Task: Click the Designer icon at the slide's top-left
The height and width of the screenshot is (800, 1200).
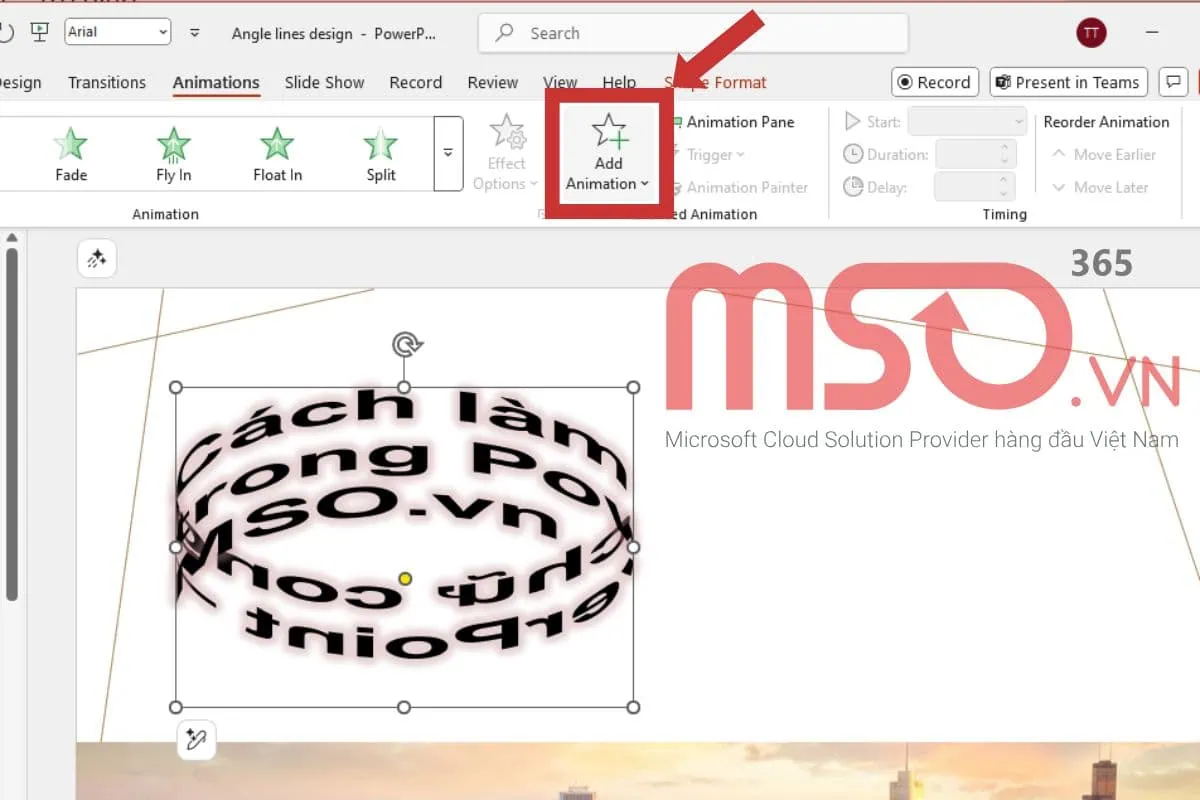Action: [x=97, y=260]
